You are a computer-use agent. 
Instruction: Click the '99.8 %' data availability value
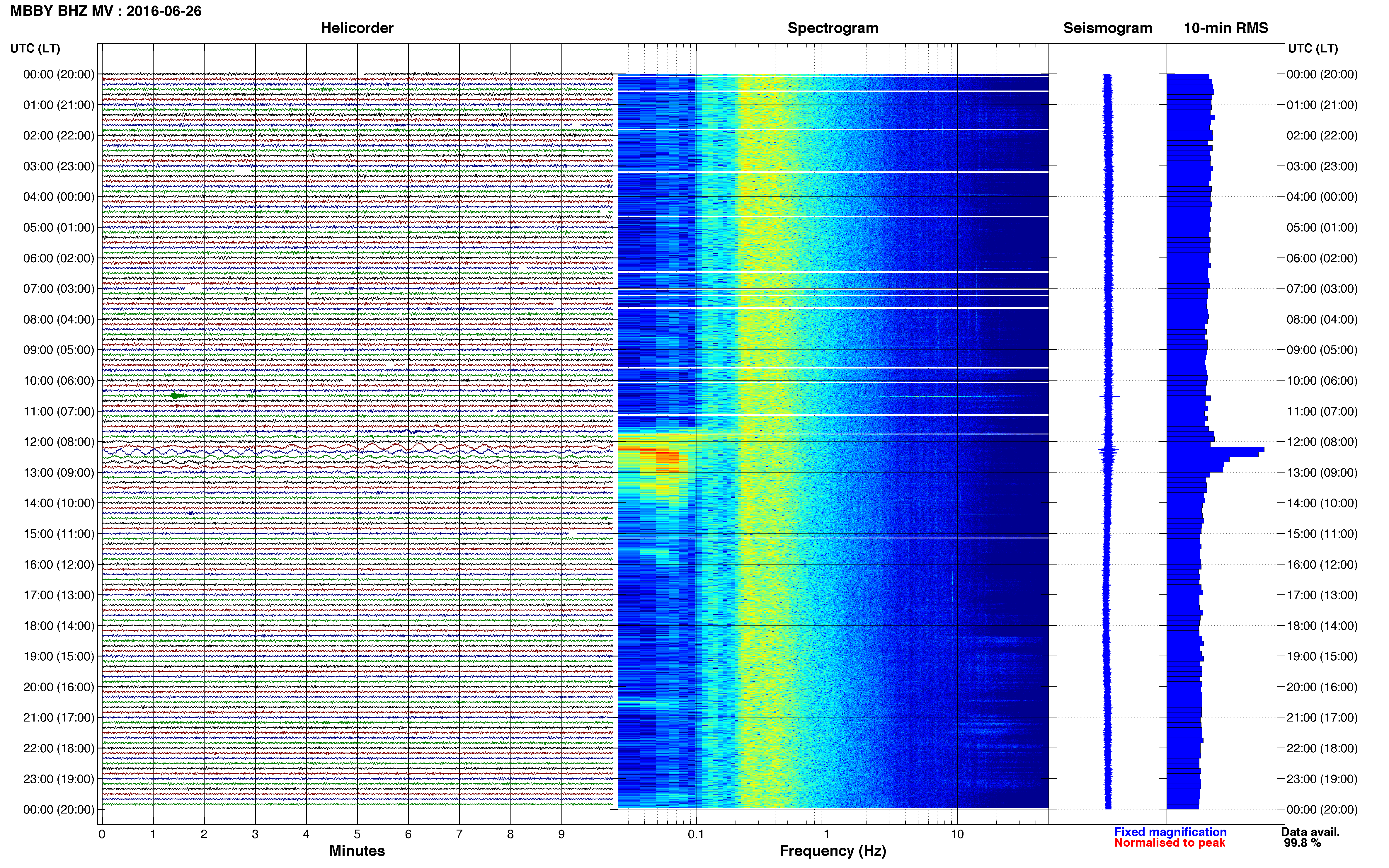click(x=1302, y=843)
